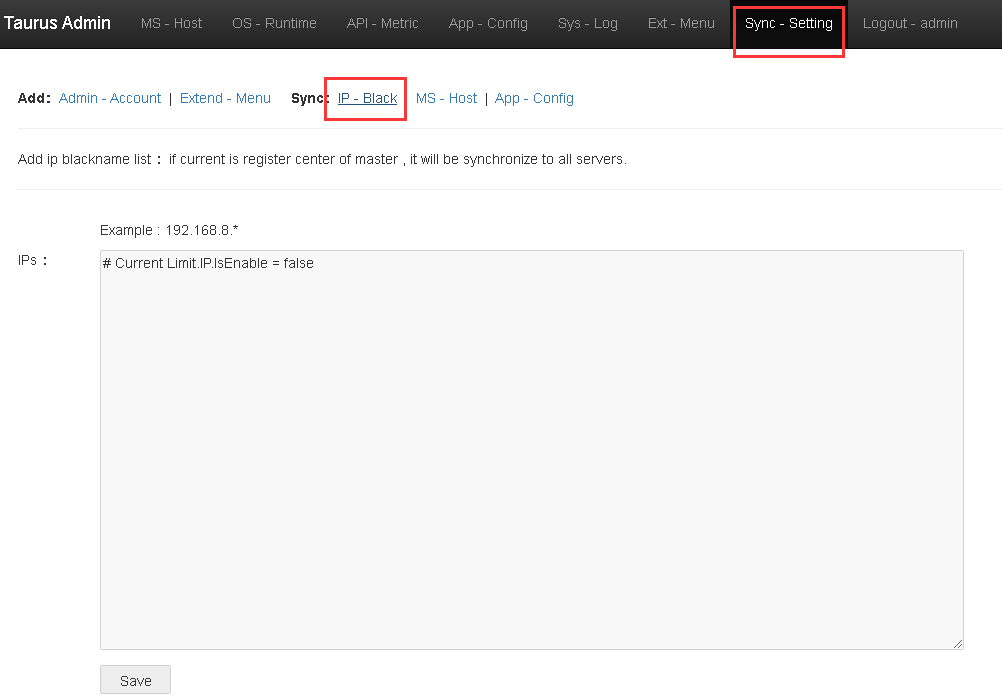Open the Admin - Account add page

(109, 98)
